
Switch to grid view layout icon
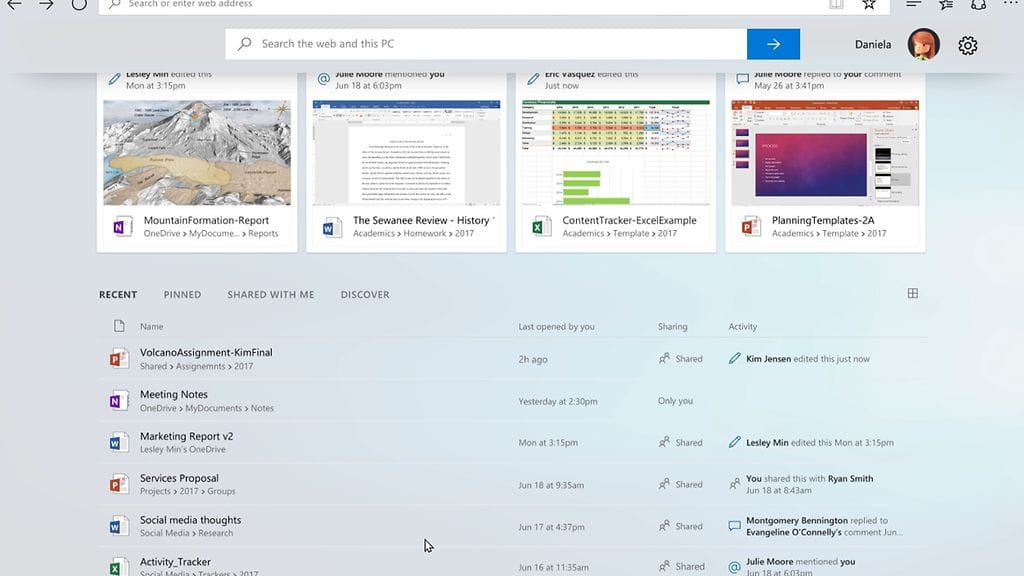click(912, 294)
